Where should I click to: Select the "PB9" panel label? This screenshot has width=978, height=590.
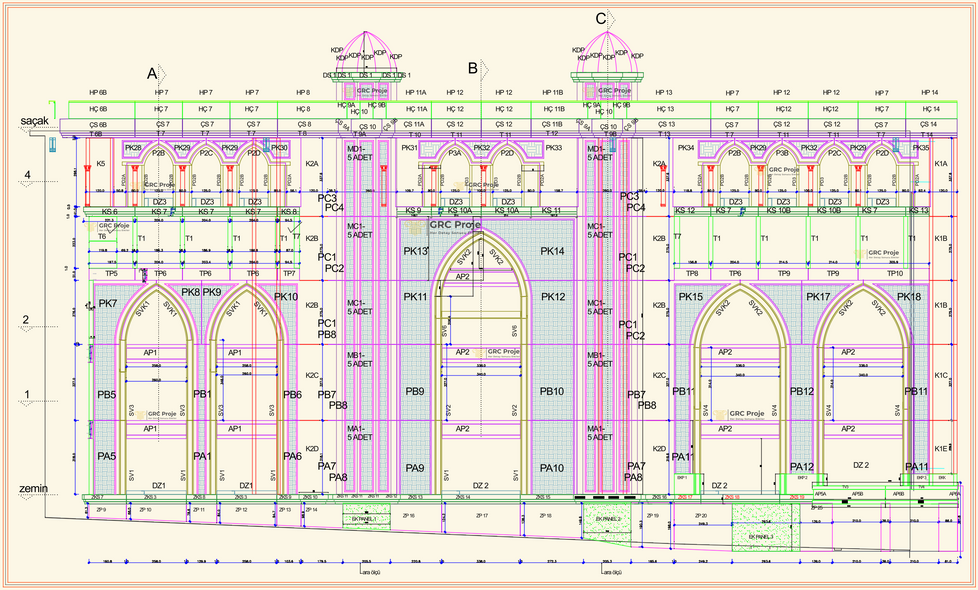coord(415,392)
